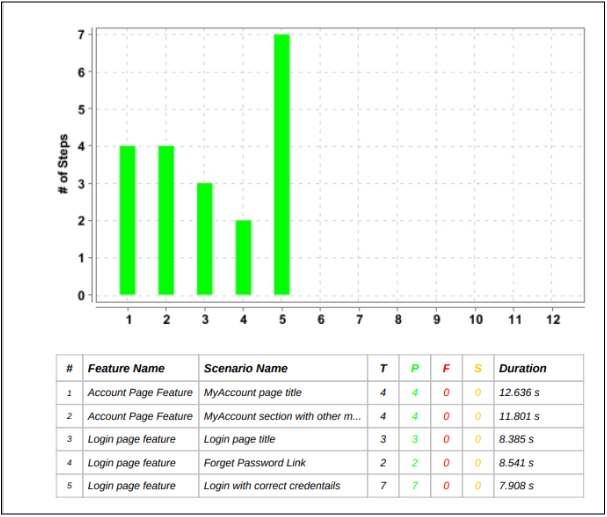Click the green P column header

click(415, 368)
